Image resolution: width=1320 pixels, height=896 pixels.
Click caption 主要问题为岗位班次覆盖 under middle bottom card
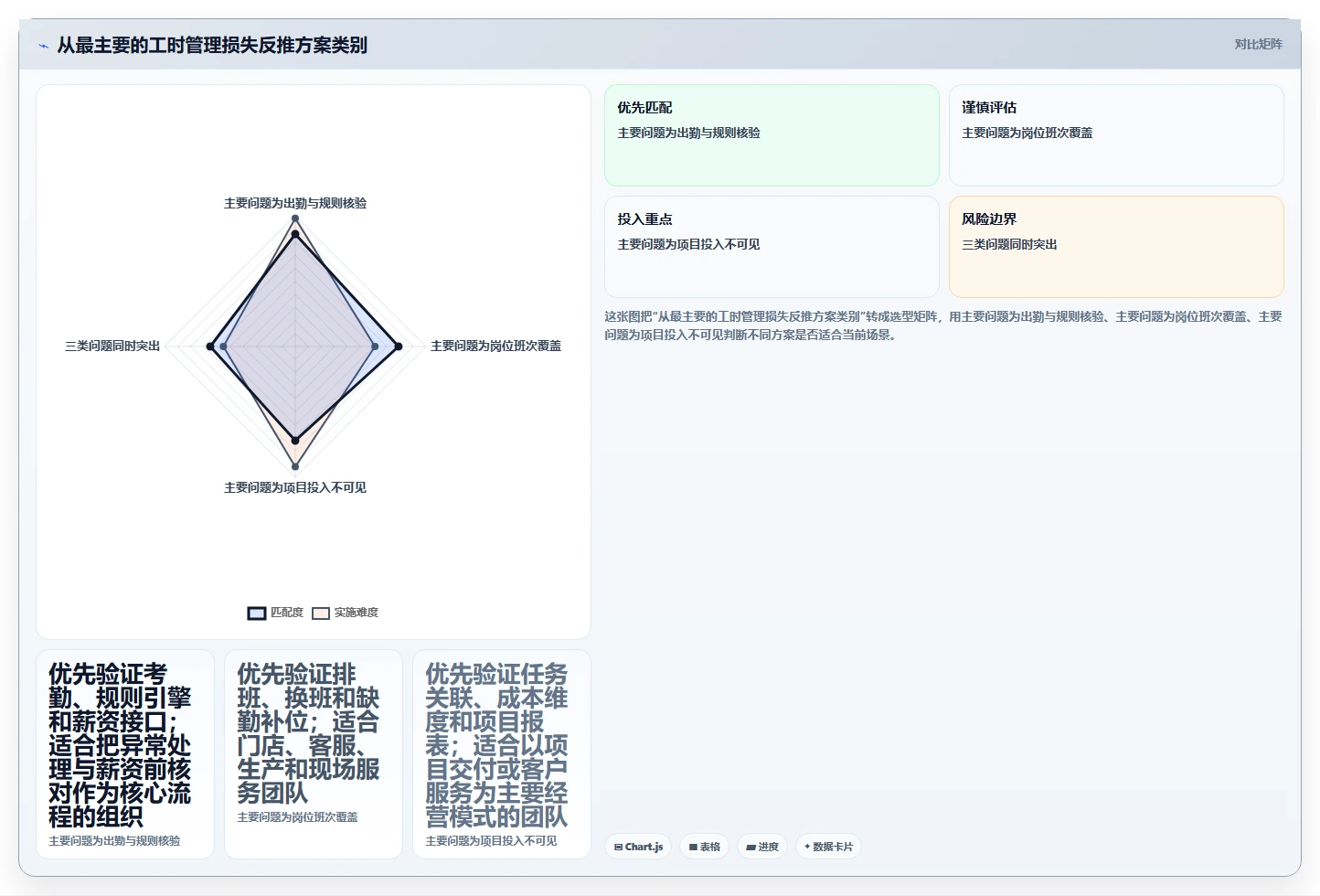click(298, 817)
